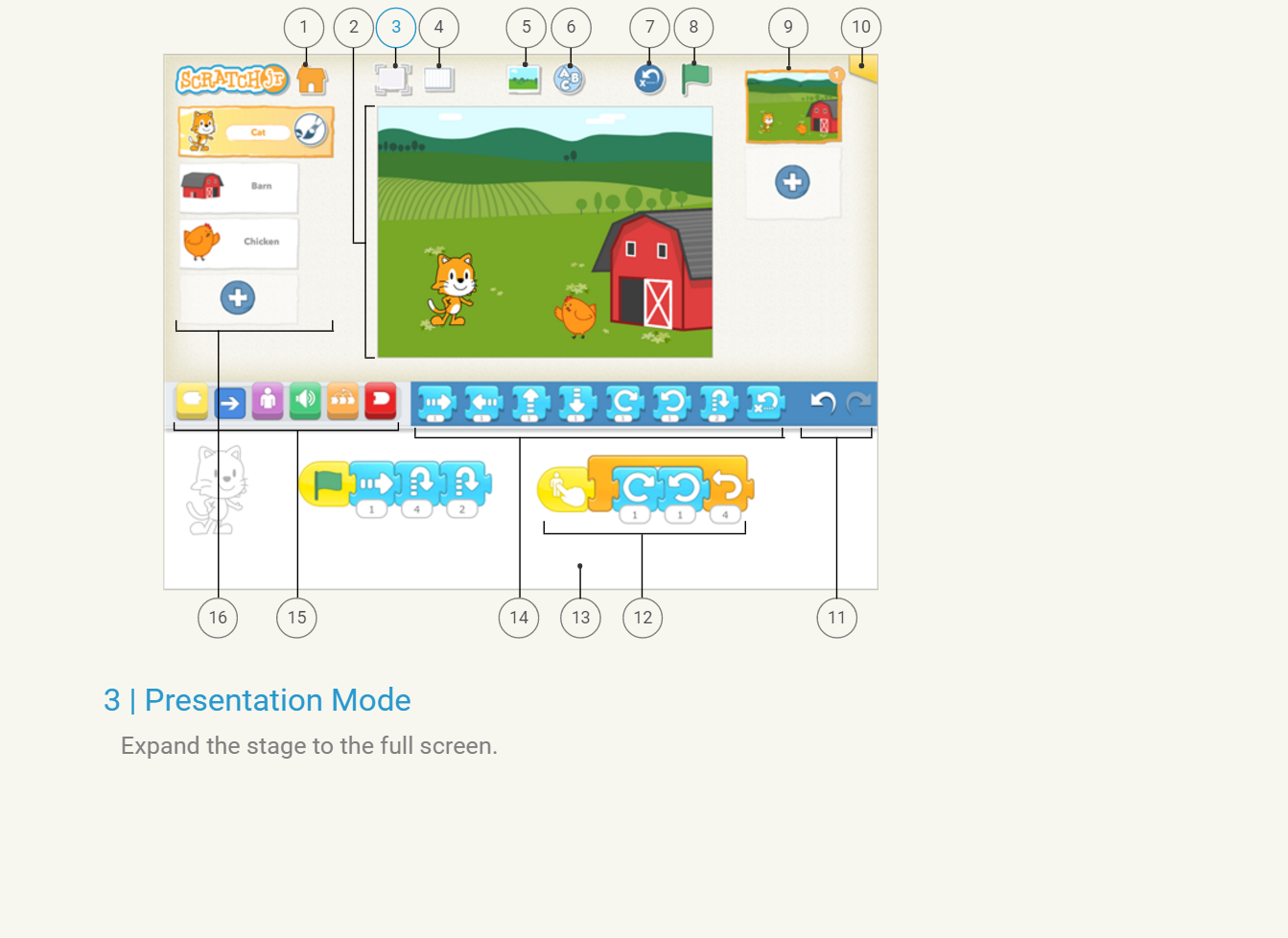1288x938 pixels.
Task: Click the "3 | Presentation Mode" heading
Action: tap(257, 700)
